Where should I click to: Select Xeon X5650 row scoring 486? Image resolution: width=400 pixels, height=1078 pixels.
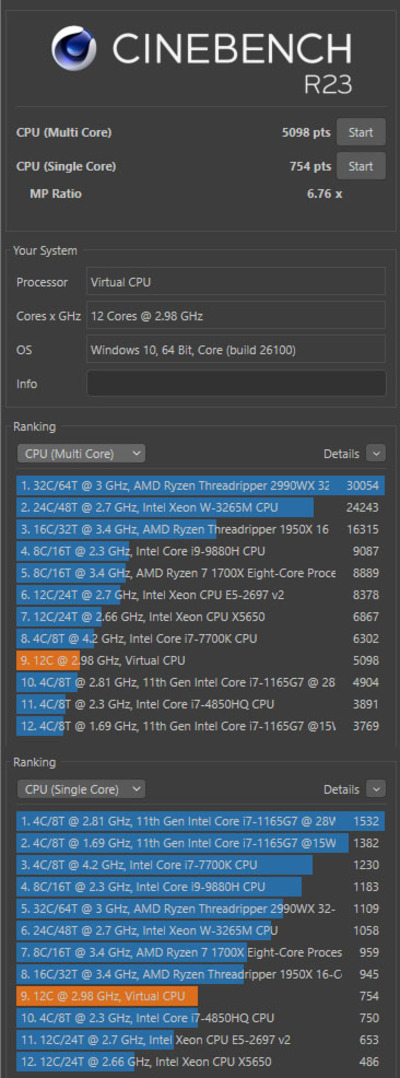pos(200,1061)
